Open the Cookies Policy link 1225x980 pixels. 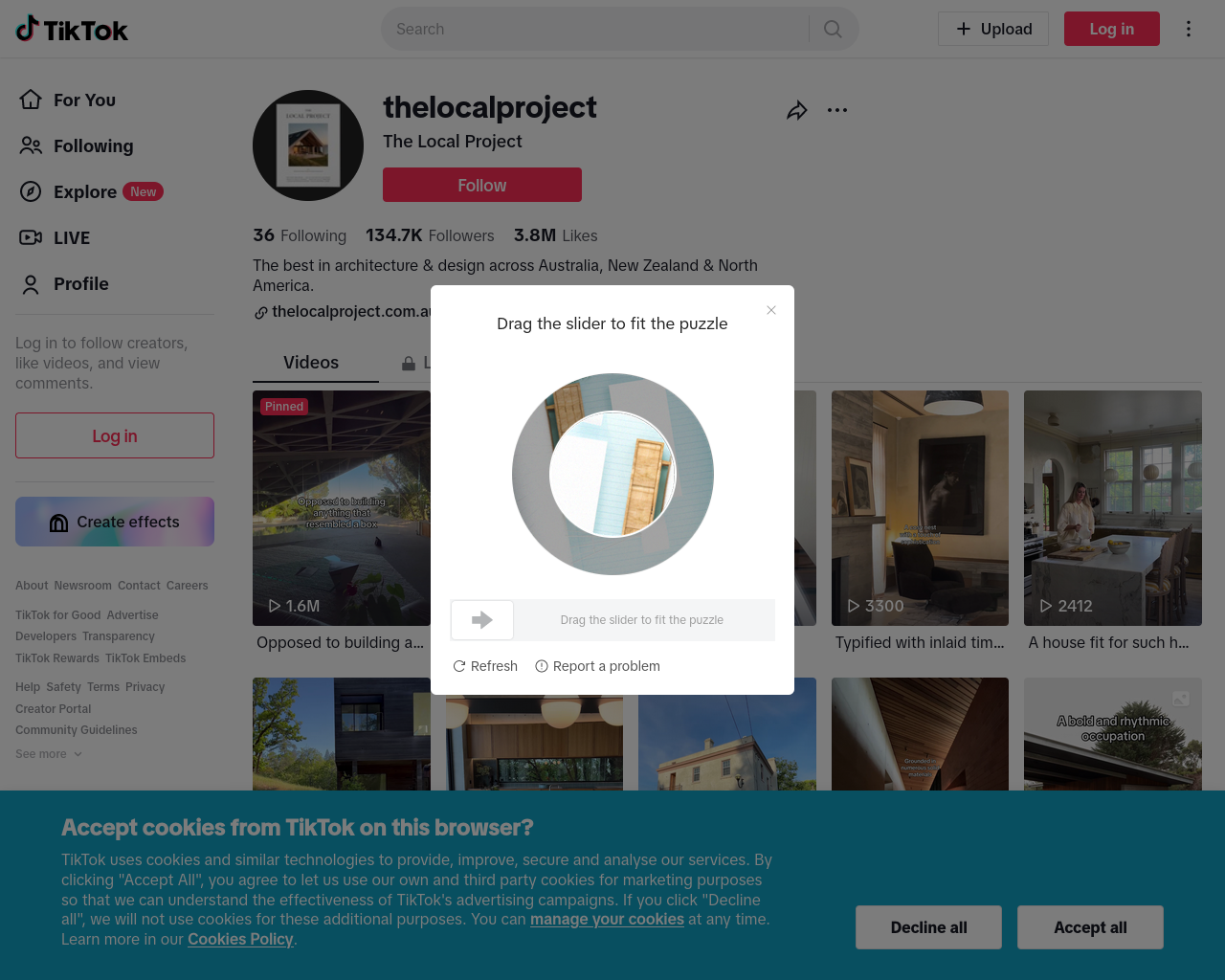[x=240, y=940]
